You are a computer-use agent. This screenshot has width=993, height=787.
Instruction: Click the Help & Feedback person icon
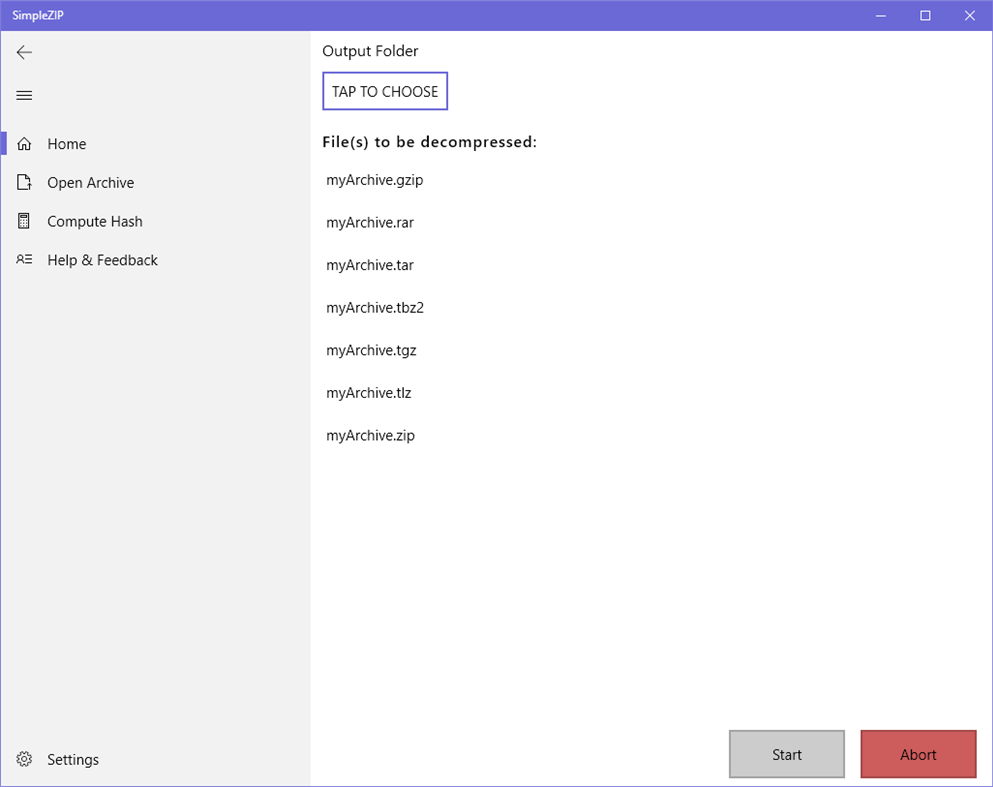(24, 259)
